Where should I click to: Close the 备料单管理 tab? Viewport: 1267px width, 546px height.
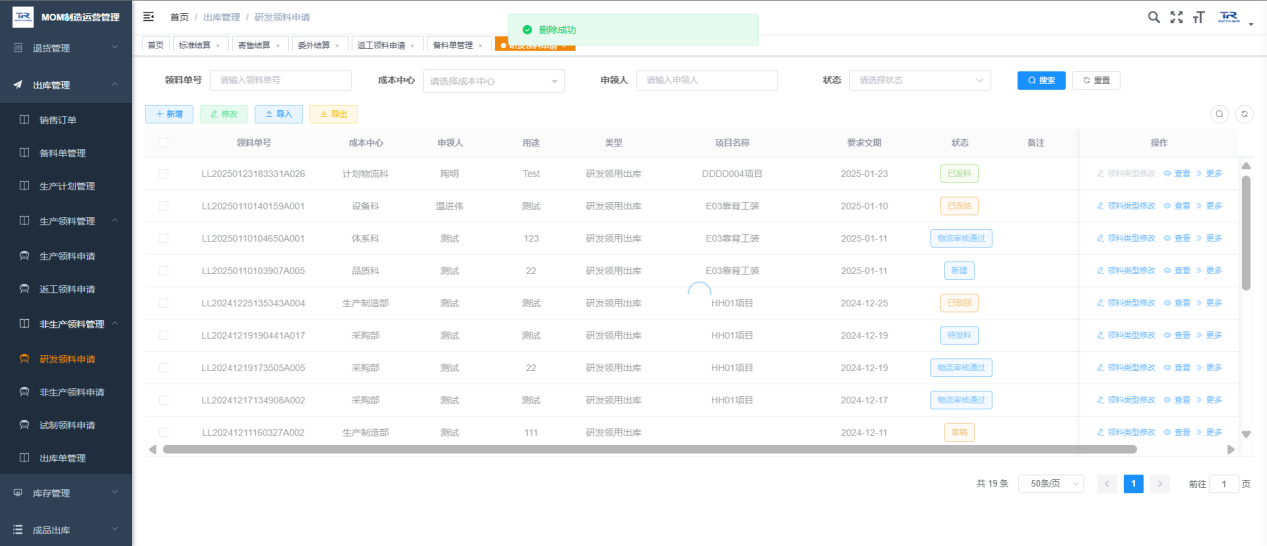pos(480,45)
